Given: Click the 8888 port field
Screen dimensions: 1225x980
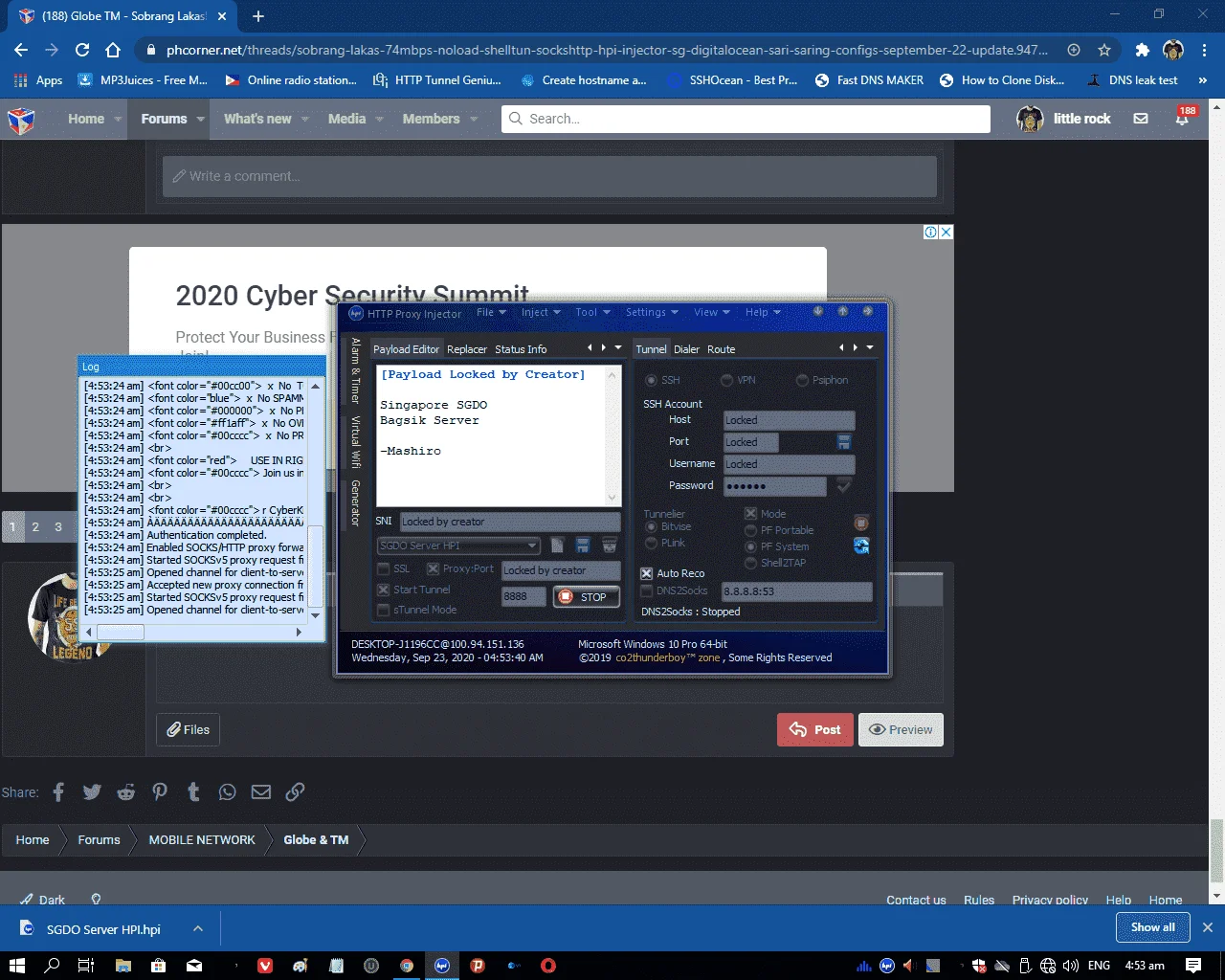Looking at the screenshot, I should coord(523,596).
